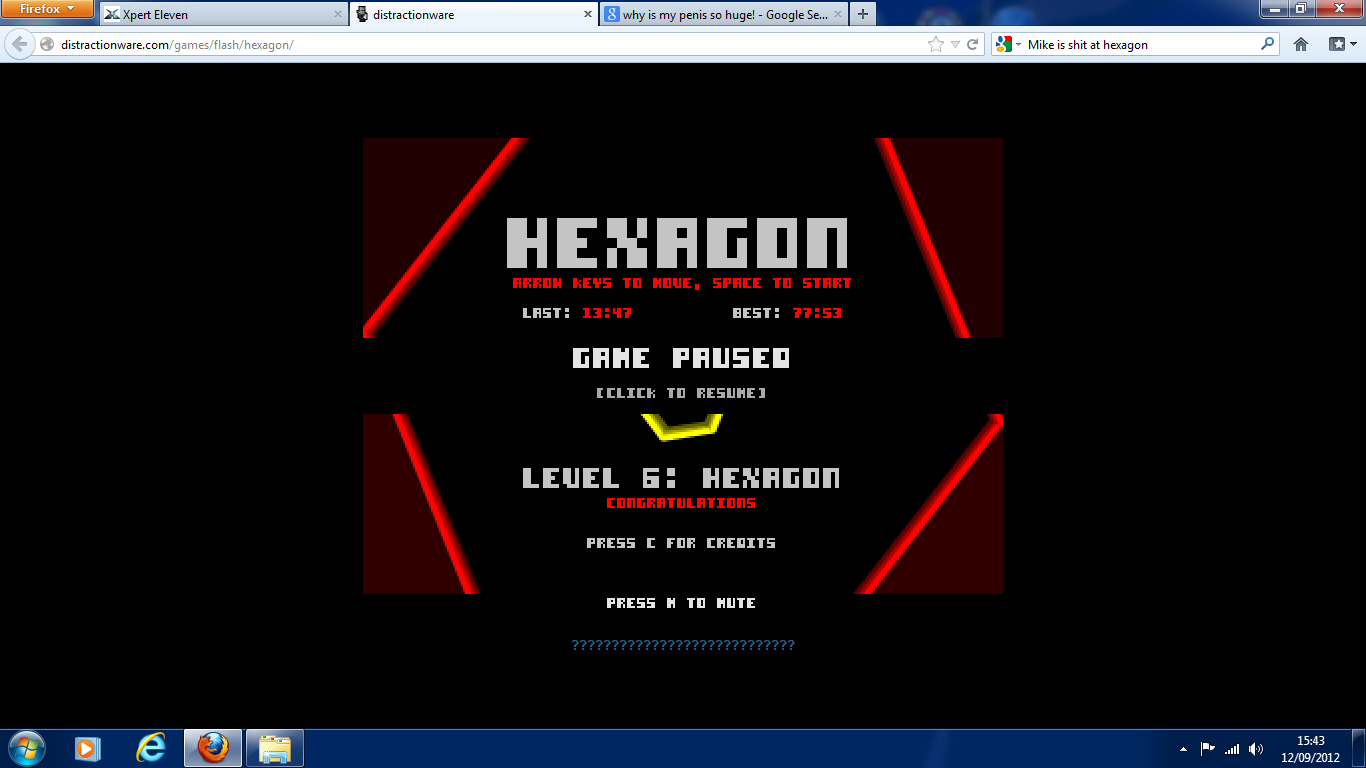1366x768 pixels.
Task: Select the distractionware tab
Action: point(474,15)
